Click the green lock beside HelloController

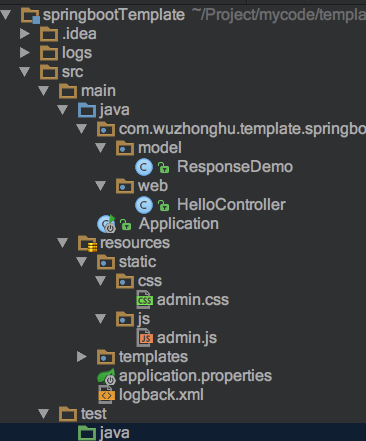click(x=163, y=205)
